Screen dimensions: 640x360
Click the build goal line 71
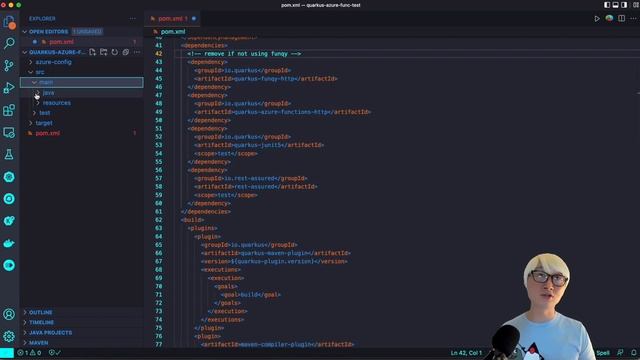point(251,295)
